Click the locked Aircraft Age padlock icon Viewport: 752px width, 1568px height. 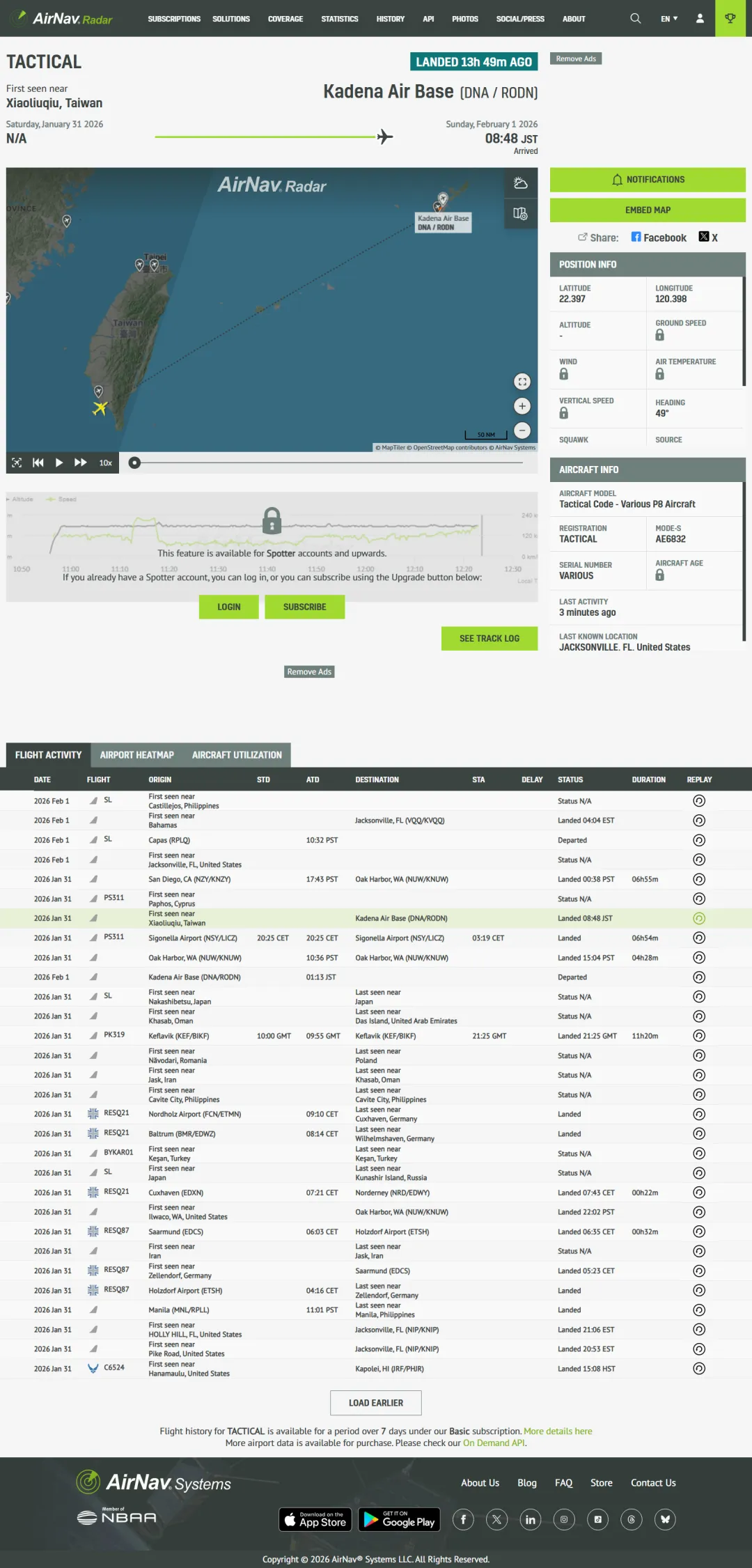(660, 575)
